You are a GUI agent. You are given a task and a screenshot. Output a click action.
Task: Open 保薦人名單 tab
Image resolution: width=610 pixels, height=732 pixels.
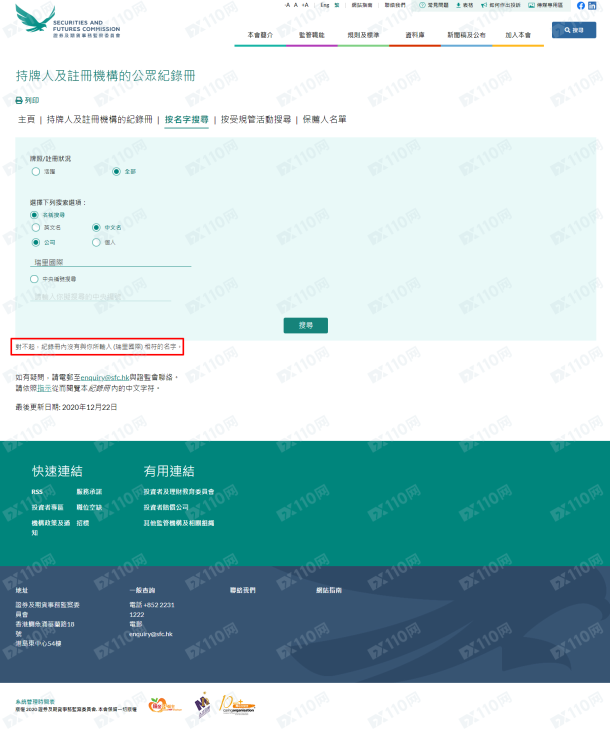click(x=324, y=120)
